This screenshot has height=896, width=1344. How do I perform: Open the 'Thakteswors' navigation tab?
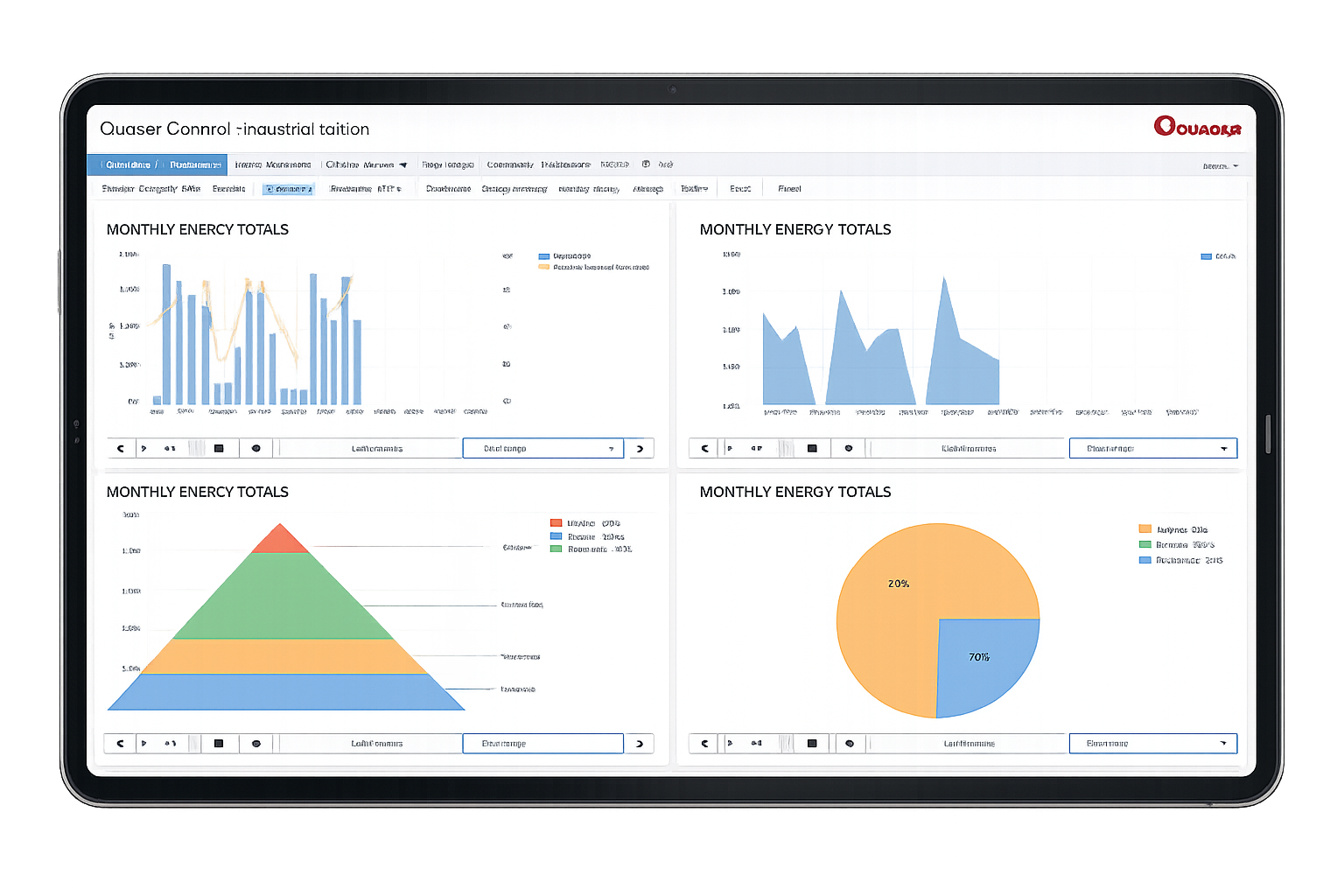click(x=565, y=164)
